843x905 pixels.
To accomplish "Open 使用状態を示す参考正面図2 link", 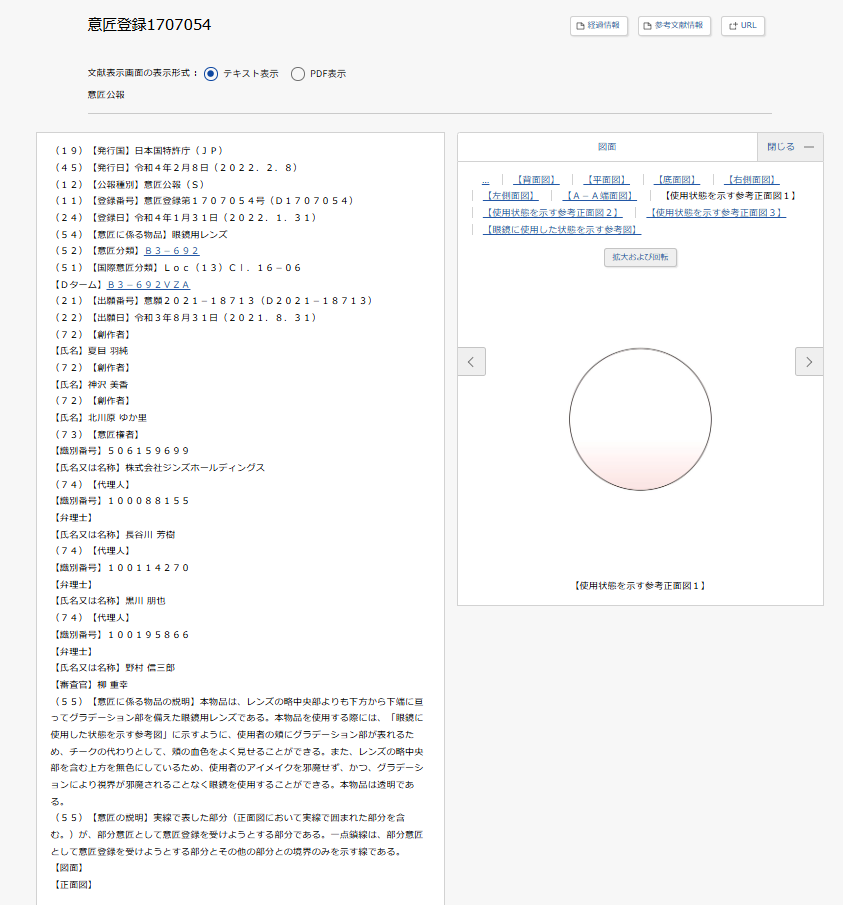I will (x=551, y=212).
